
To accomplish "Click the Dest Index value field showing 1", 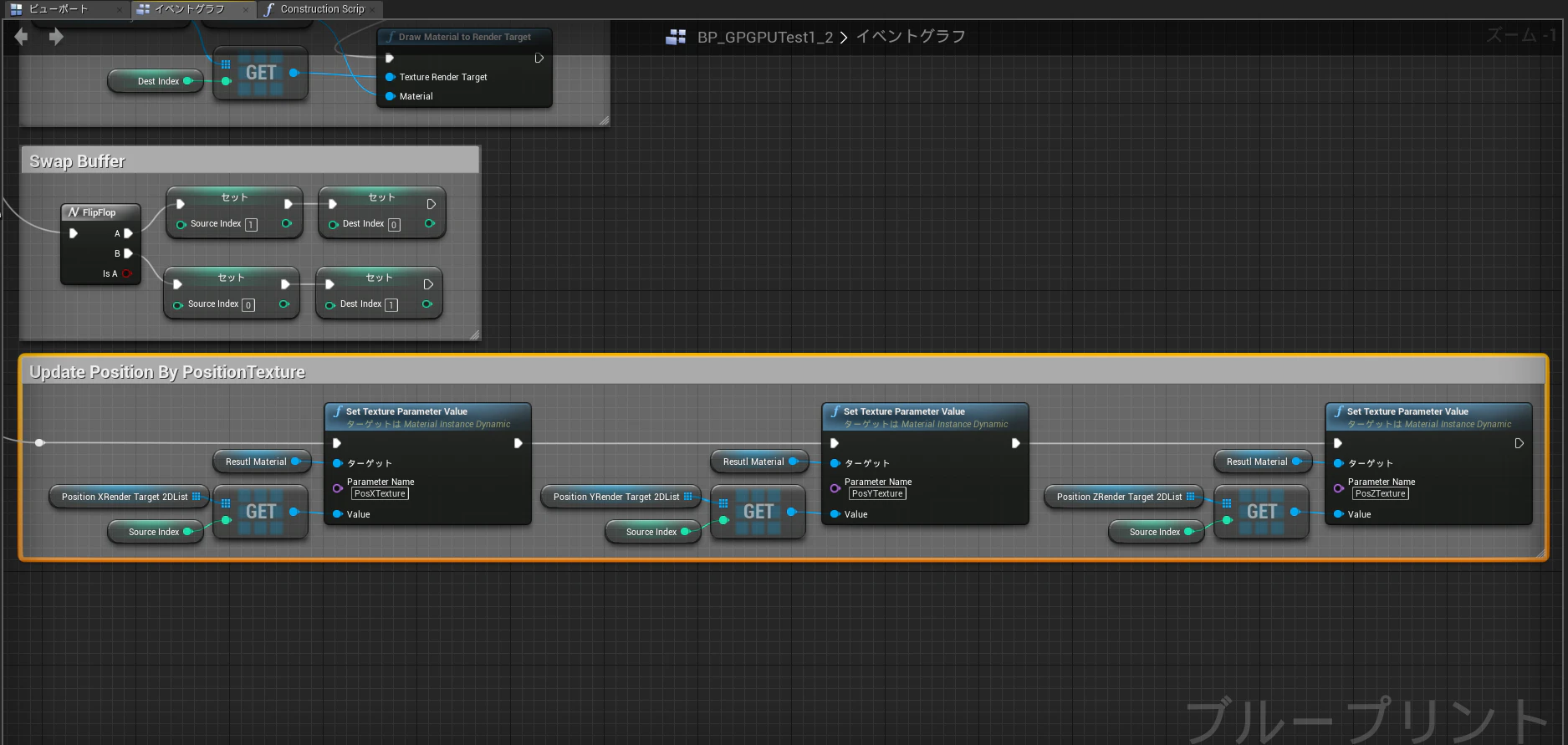I will click(391, 305).
